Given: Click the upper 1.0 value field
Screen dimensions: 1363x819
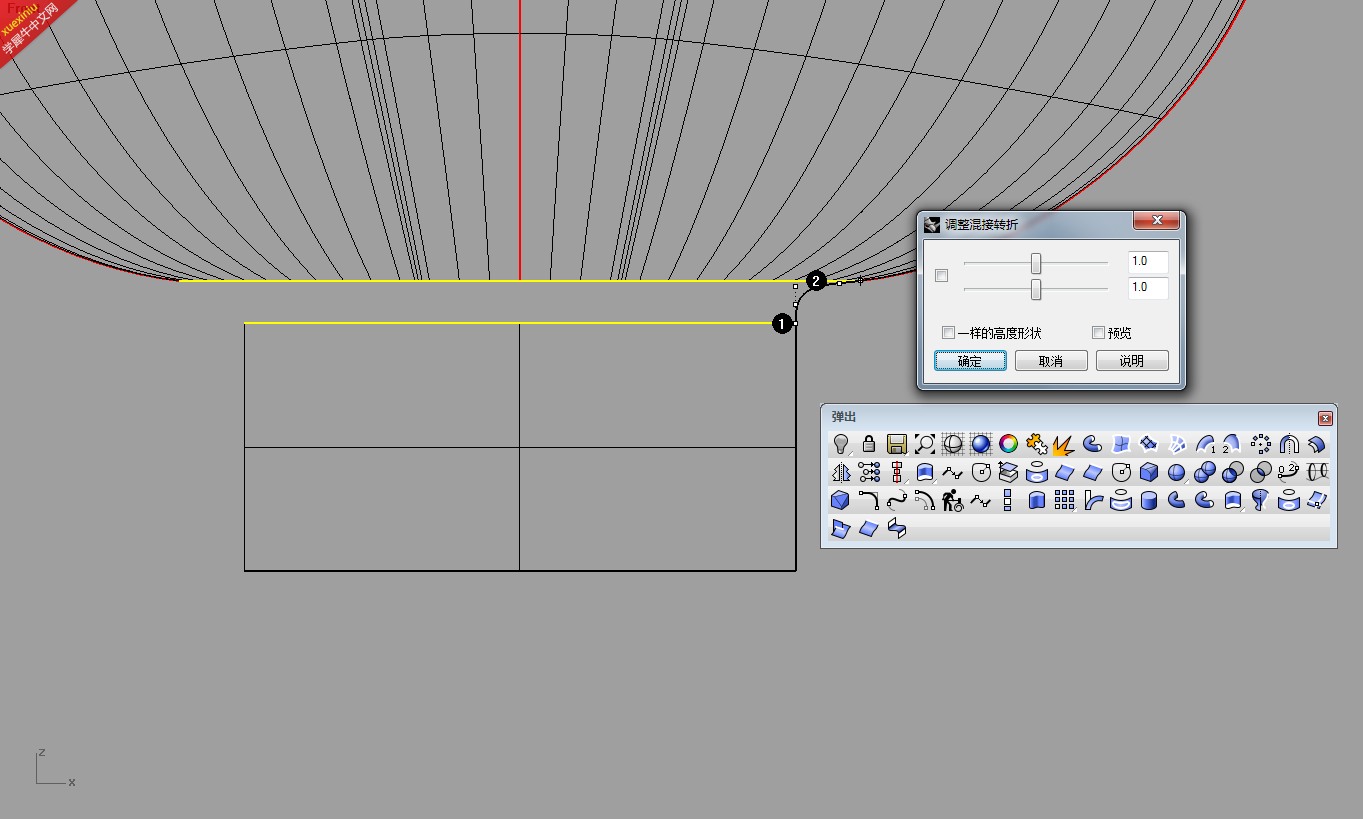Looking at the screenshot, I should (x=1148, y=262).
